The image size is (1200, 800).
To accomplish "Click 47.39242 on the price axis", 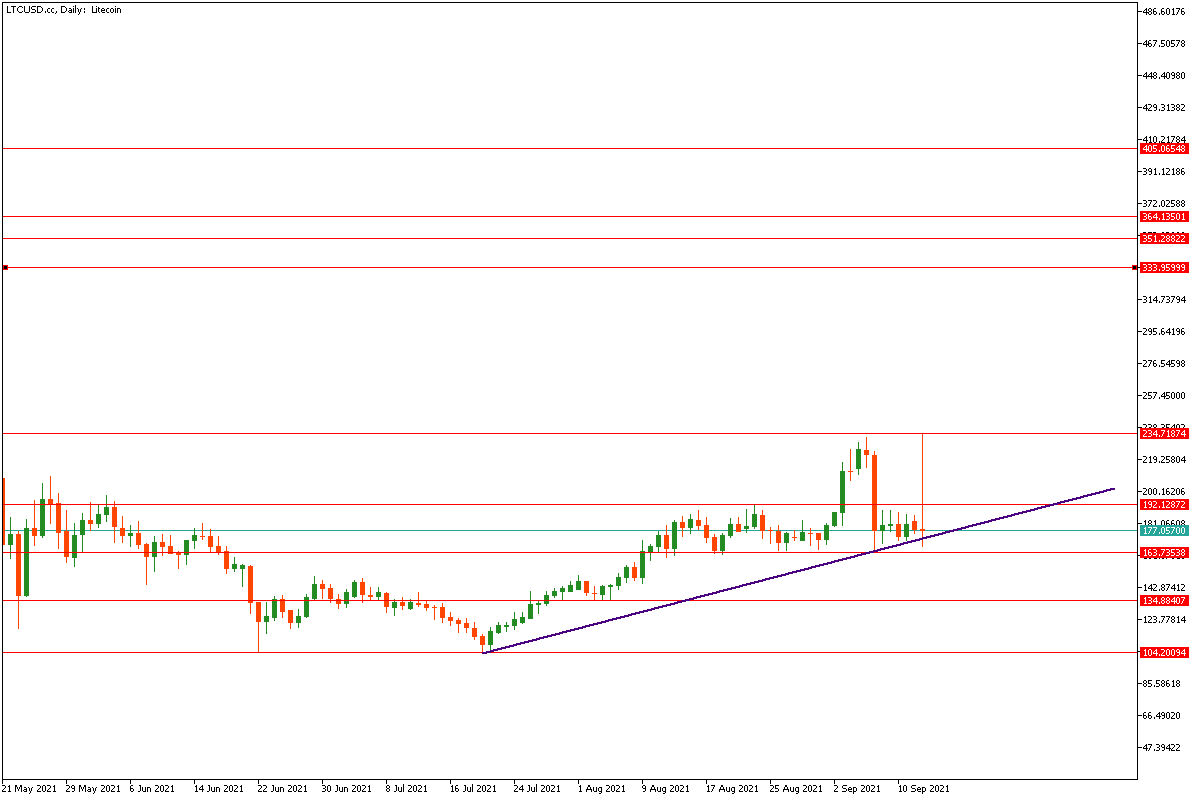I will point(1164,747).
